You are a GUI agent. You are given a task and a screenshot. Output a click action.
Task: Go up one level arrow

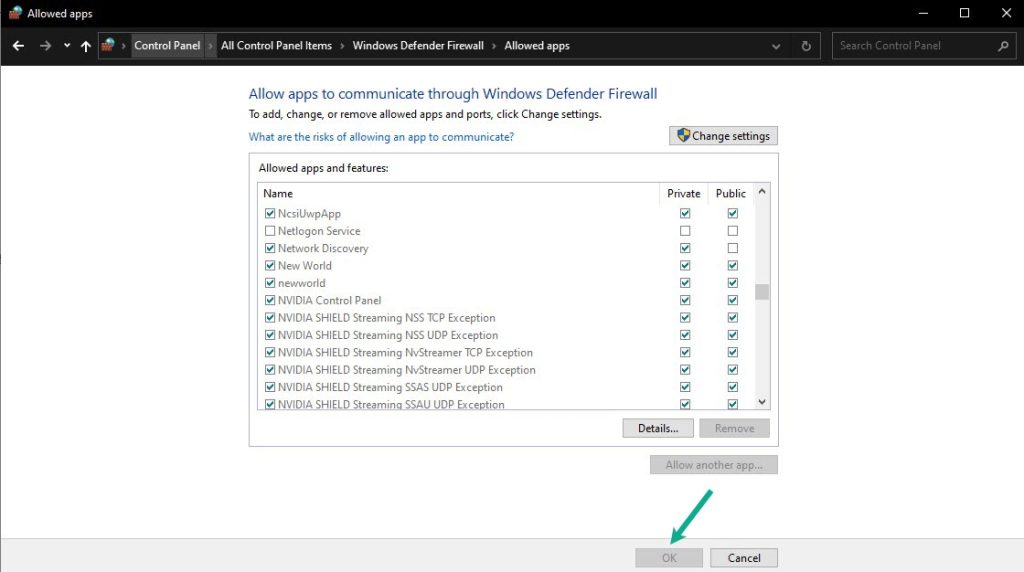(x=86, y=46)
